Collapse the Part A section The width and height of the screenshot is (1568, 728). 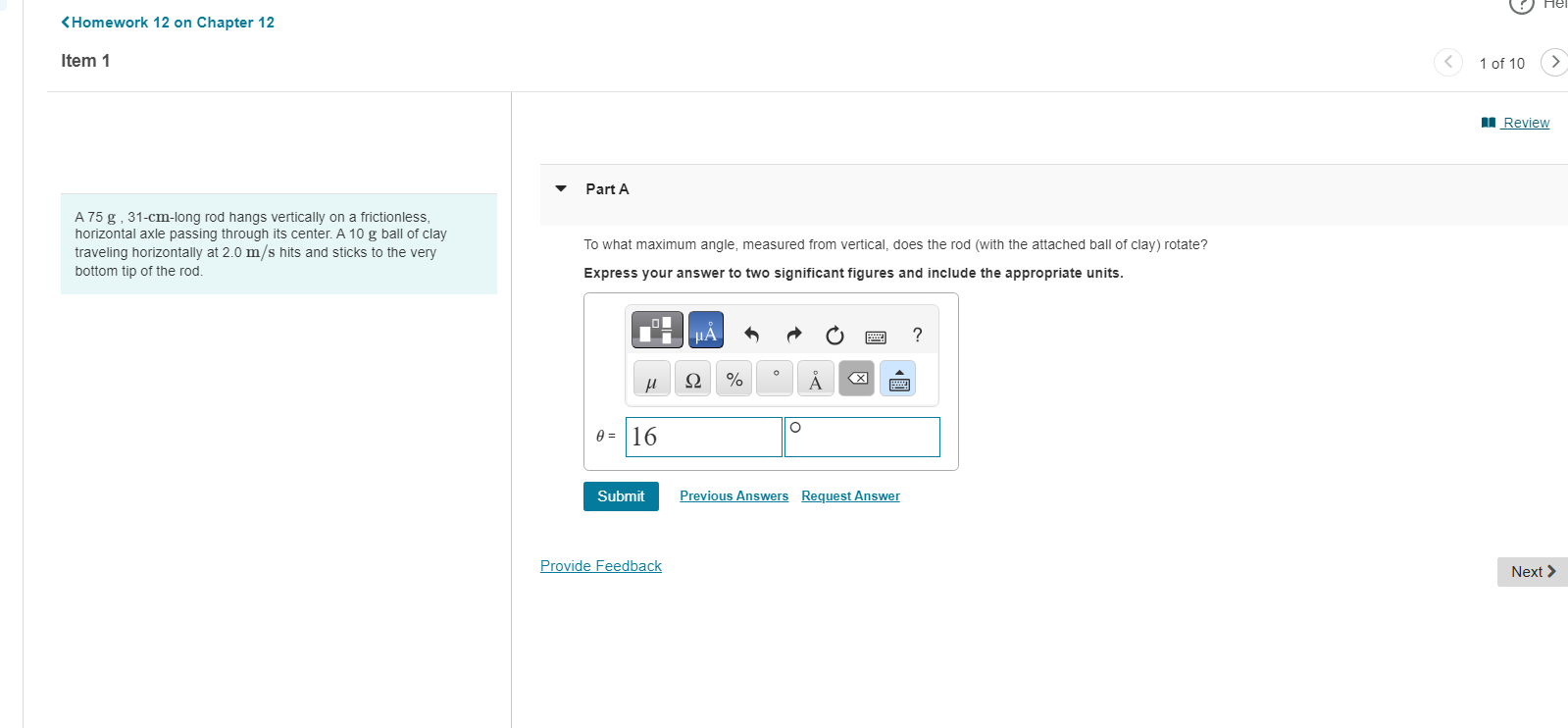coord(561,188)
